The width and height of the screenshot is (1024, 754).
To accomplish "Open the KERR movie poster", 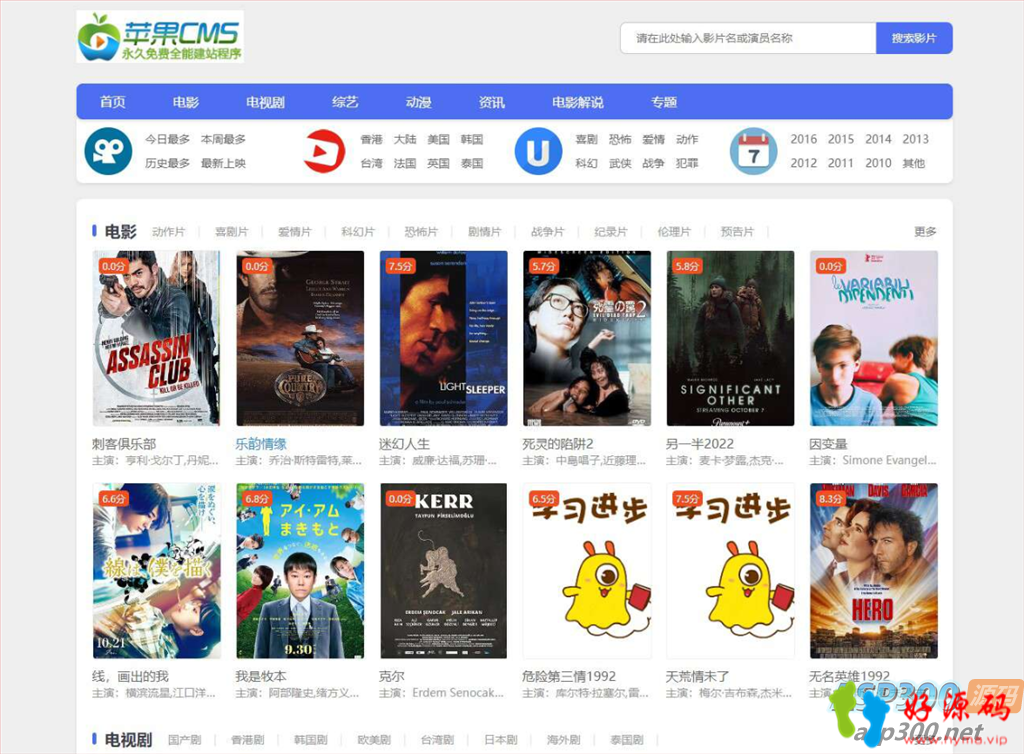I will [x=443, y=571].
